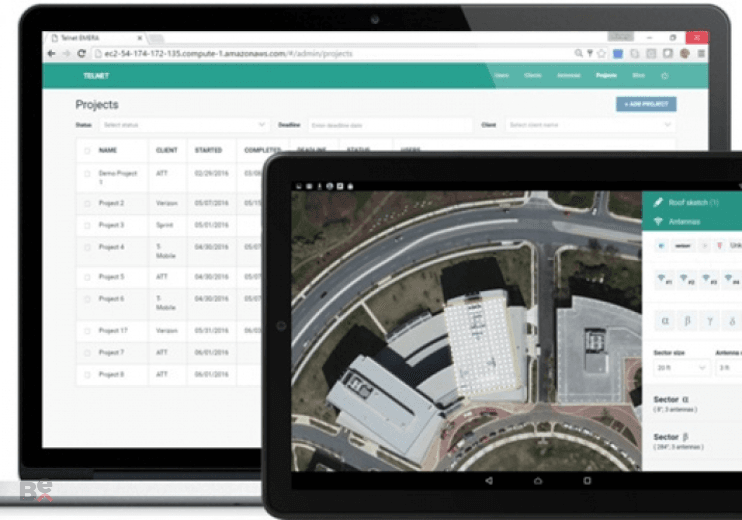Expand the Sector size 20 ft dropdown
Image resolution: width=742 pixels, height=520 pixels.
[681, 368]
